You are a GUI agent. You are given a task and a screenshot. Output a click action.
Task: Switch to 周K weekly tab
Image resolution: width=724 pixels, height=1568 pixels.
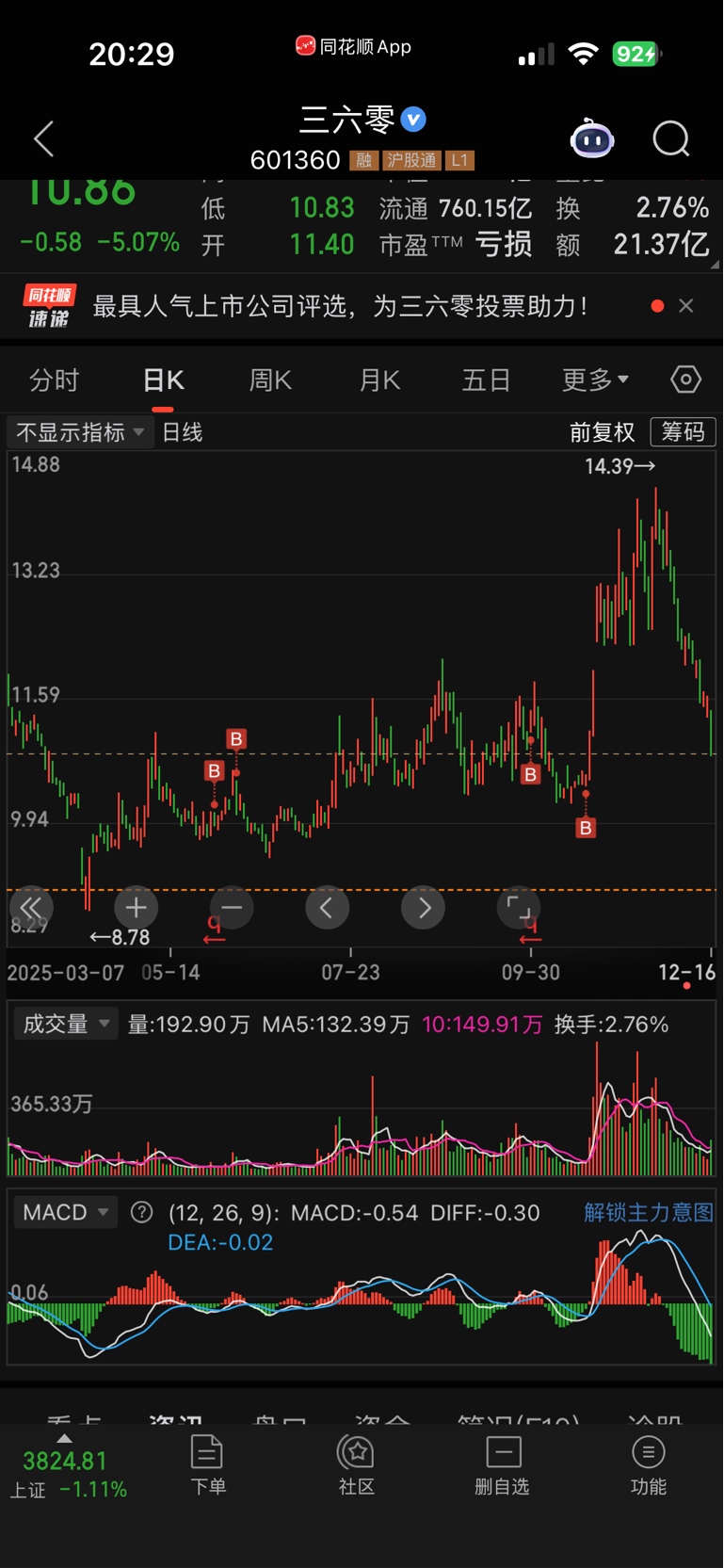pyautogui.click(x=270, y=380)
